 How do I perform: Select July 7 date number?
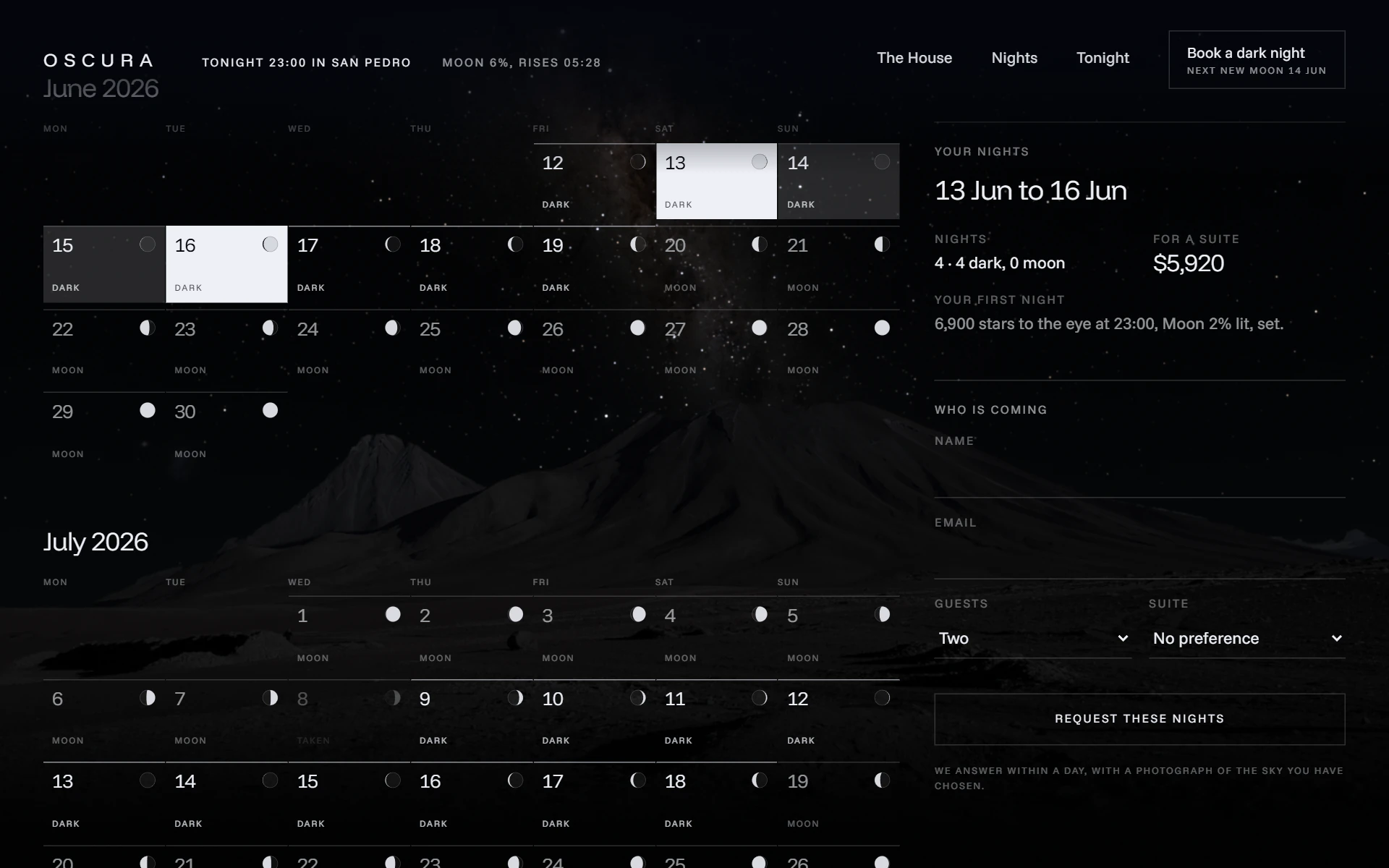180,699
